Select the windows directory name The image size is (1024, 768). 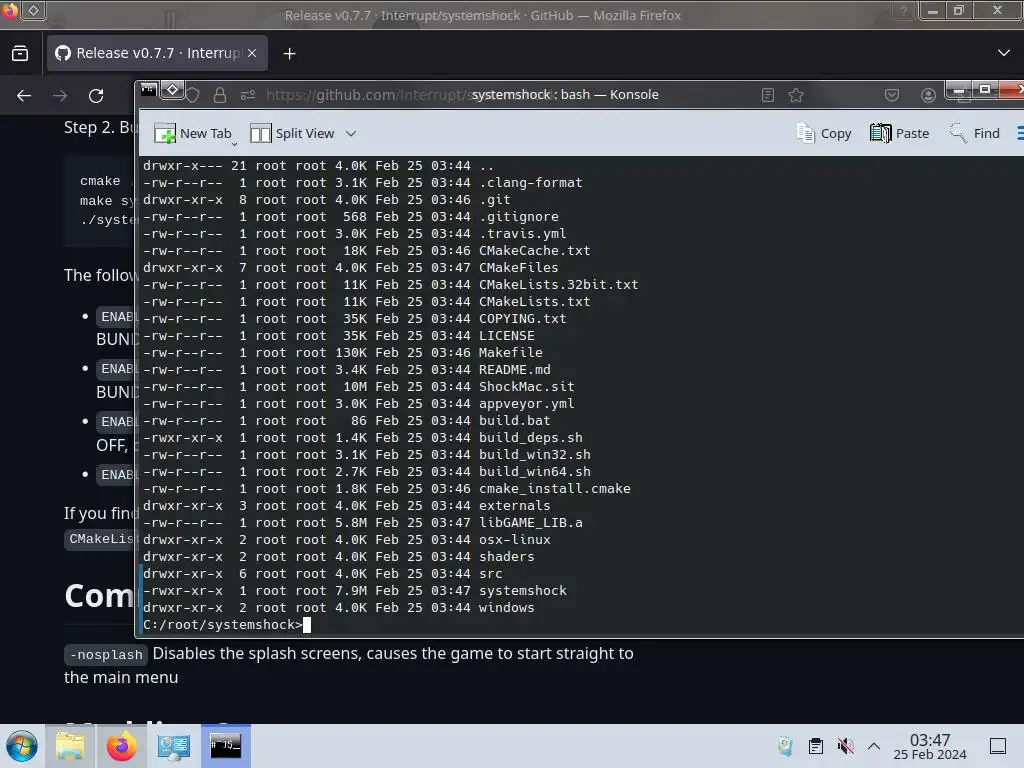pyautogui.click(x=507, y=607)
